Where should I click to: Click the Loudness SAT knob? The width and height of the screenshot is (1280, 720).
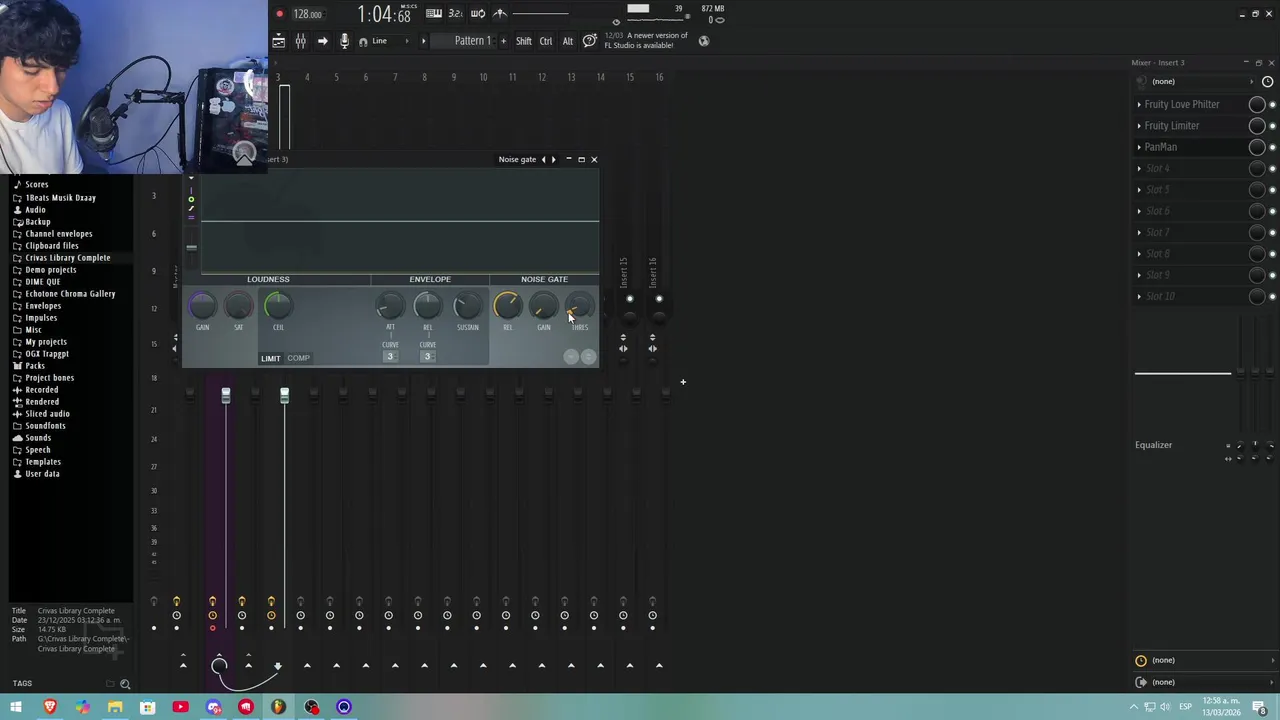[238, 306]
